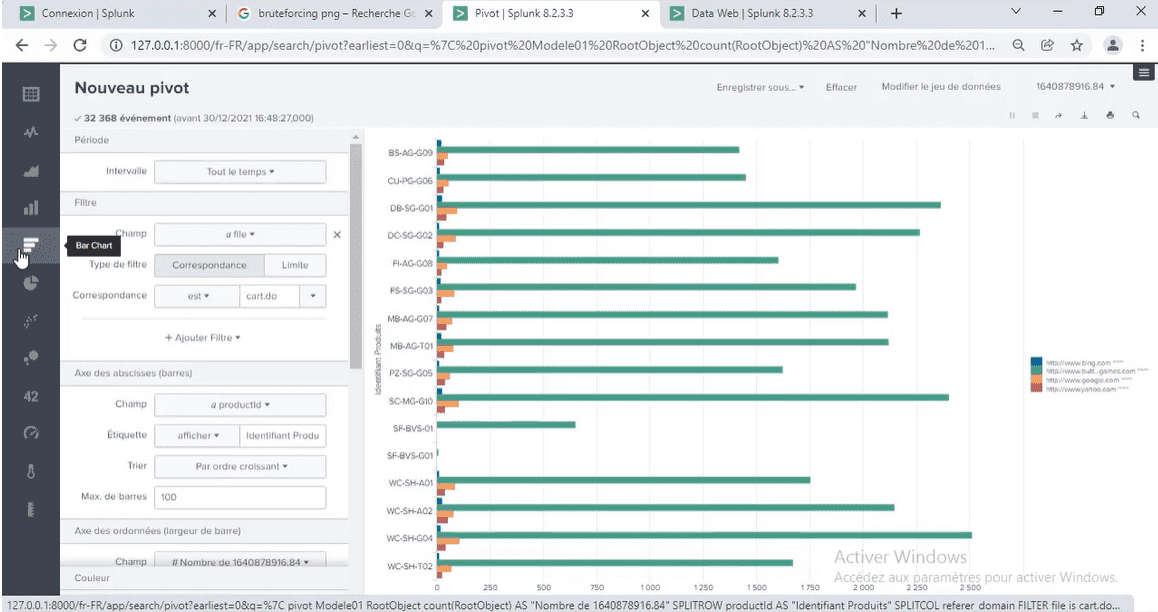Open the browser zoom magnifier icon
This screenshot has height=612, width=1158.
tap(1018, 45)
